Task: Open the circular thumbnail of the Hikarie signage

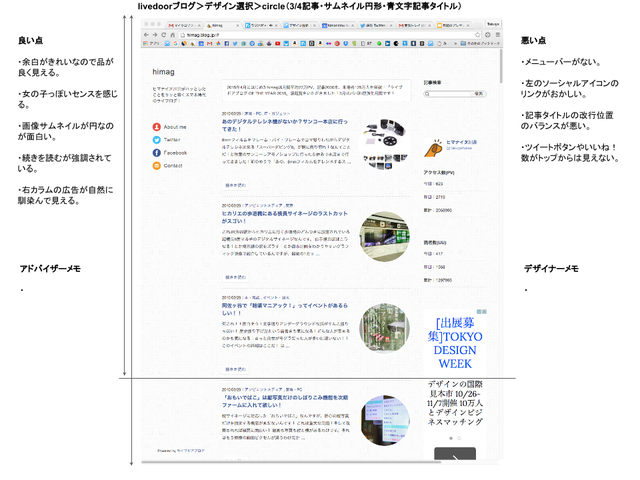Action: [x=384, y=236]
